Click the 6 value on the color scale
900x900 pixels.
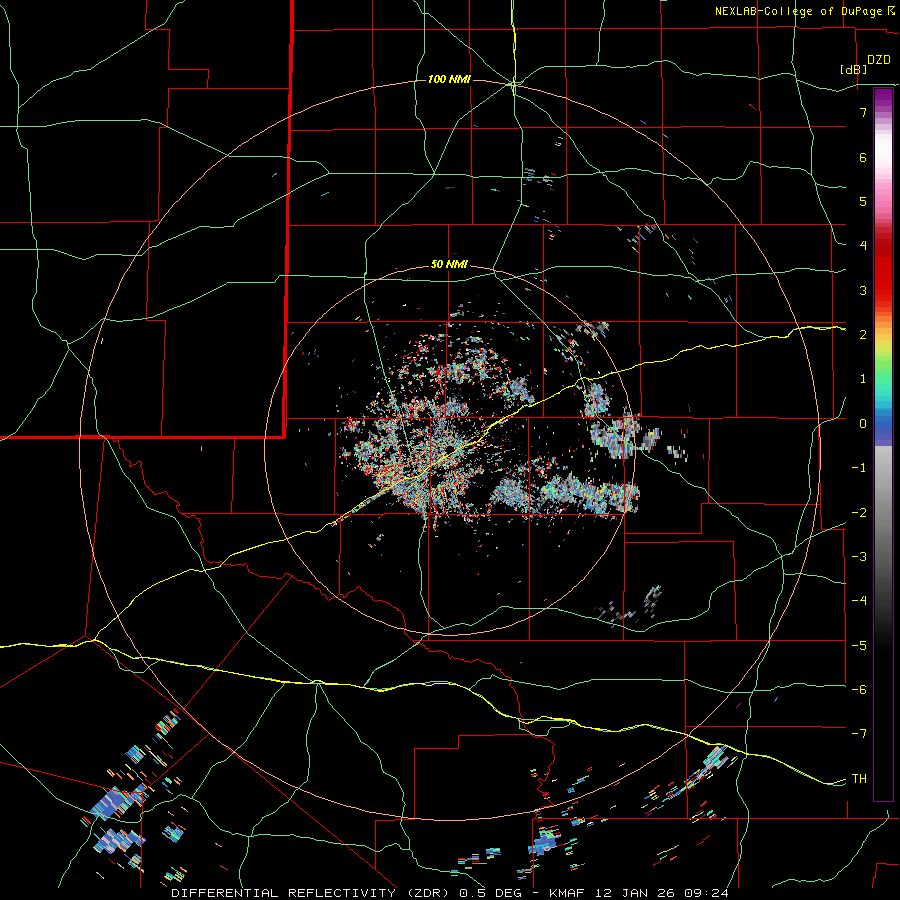click(x=863, y=157)
